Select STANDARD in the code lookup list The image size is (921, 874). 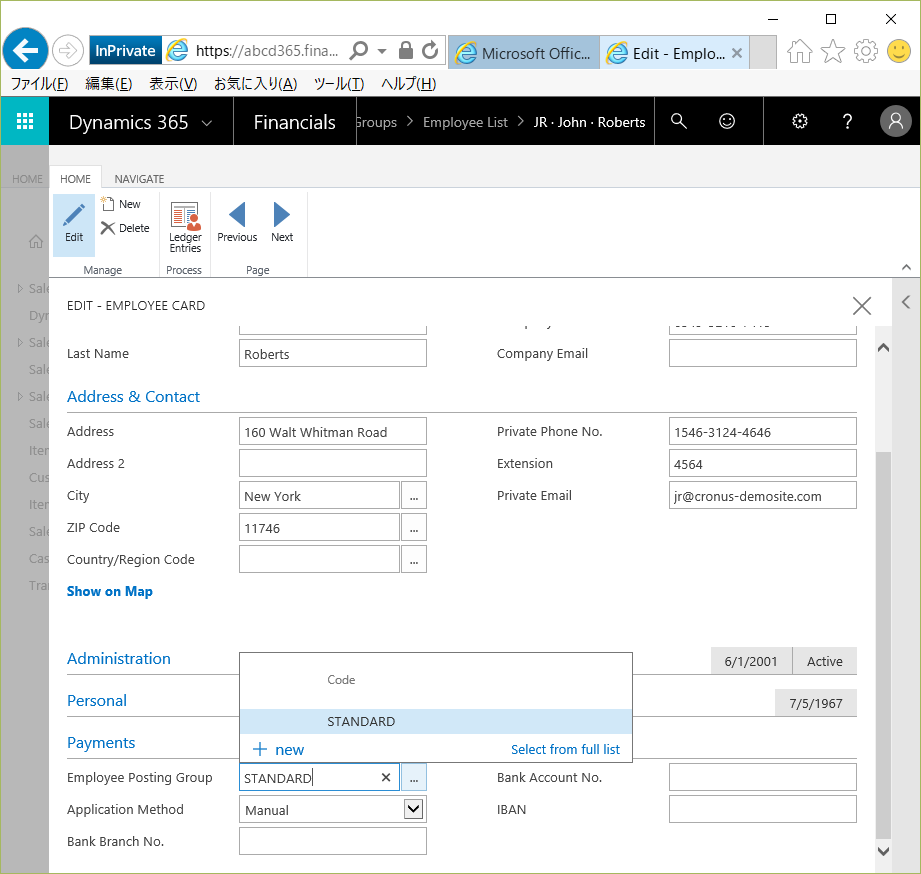pyautogui.click(x=436, y=721)
